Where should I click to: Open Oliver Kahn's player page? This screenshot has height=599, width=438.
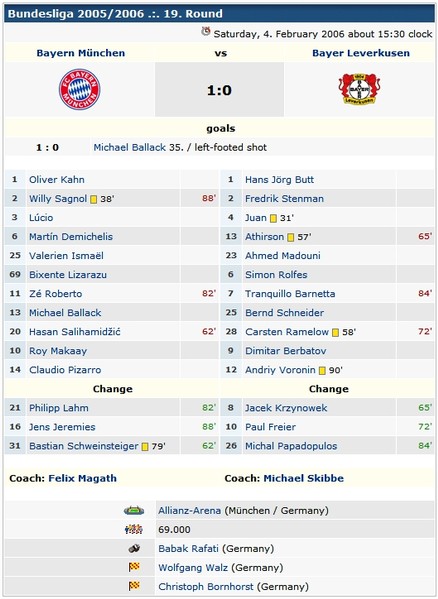[x=57, y=180]
